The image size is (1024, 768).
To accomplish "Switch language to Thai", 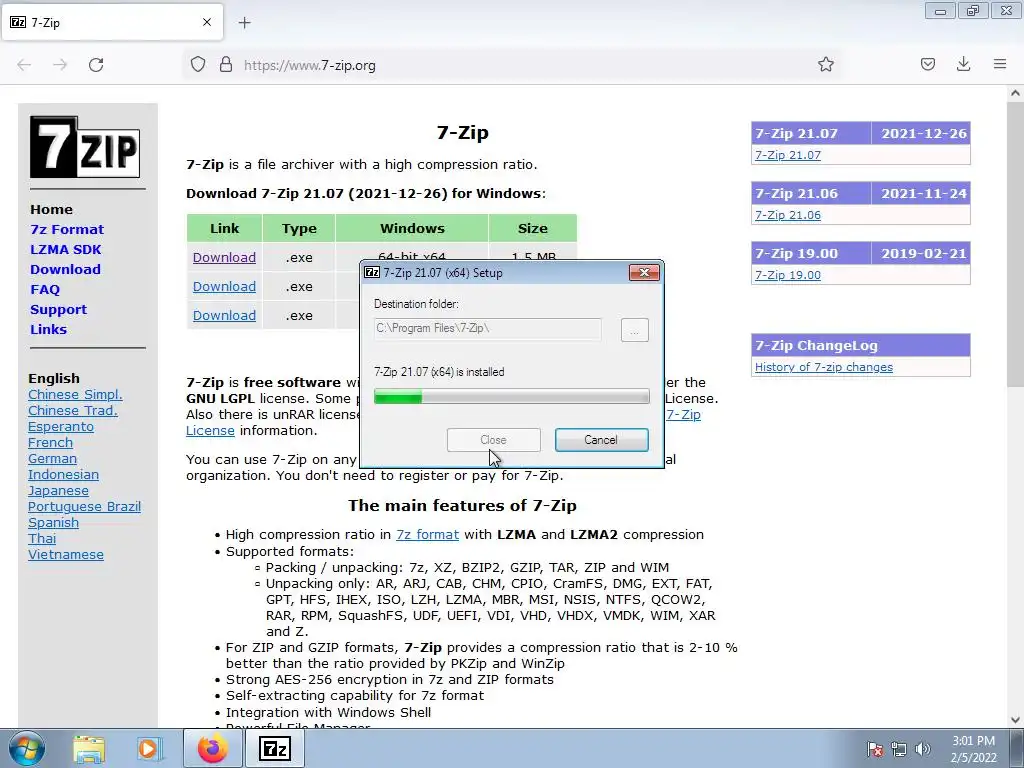I will (x=42, y=539).
